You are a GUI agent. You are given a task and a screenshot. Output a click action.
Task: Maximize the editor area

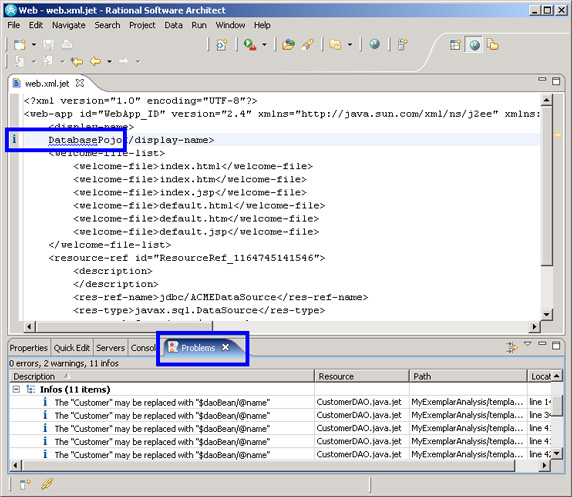[556, 81]
